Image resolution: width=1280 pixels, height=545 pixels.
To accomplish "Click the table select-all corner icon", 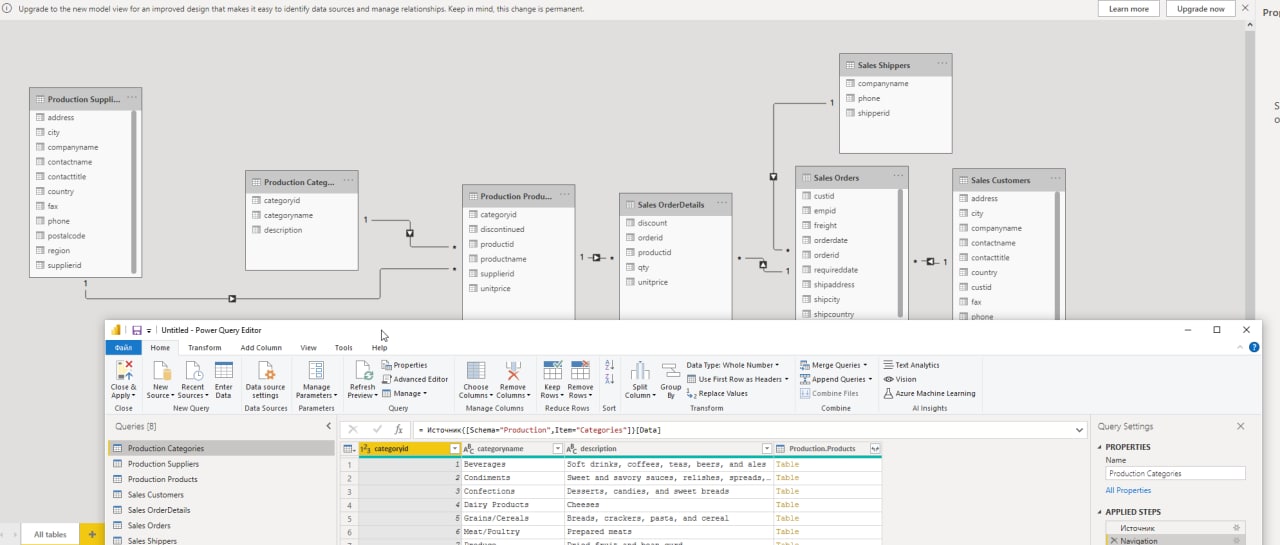I will [x=348, y=449].
